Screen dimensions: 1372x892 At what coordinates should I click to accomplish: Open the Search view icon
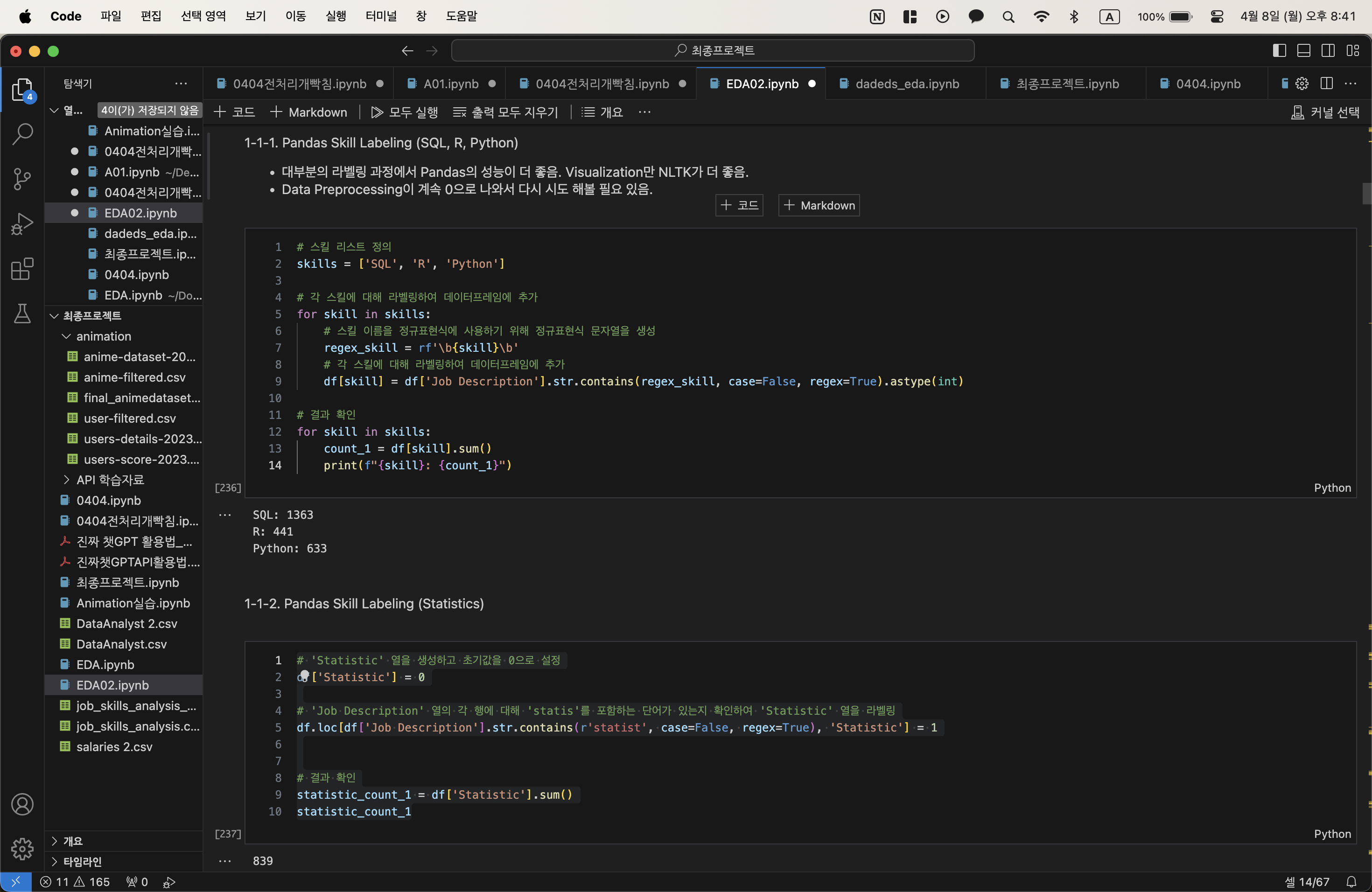(22, 134)
